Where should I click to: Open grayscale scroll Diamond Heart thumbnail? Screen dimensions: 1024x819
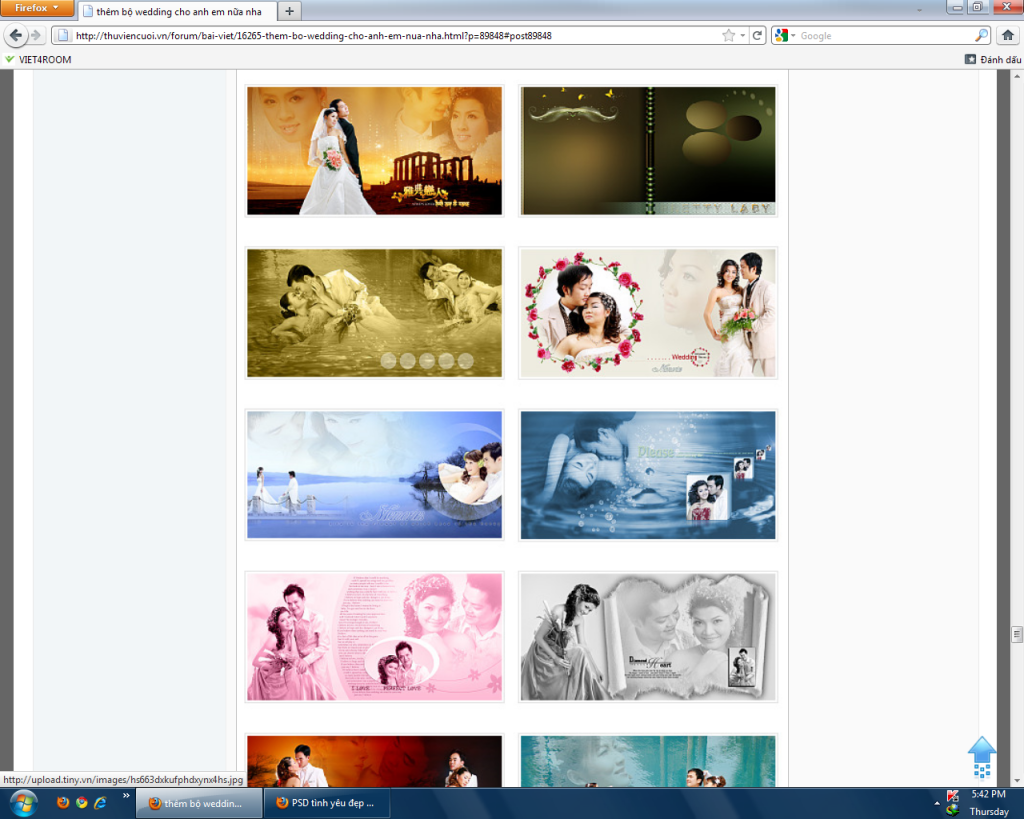tap(648, 637)
